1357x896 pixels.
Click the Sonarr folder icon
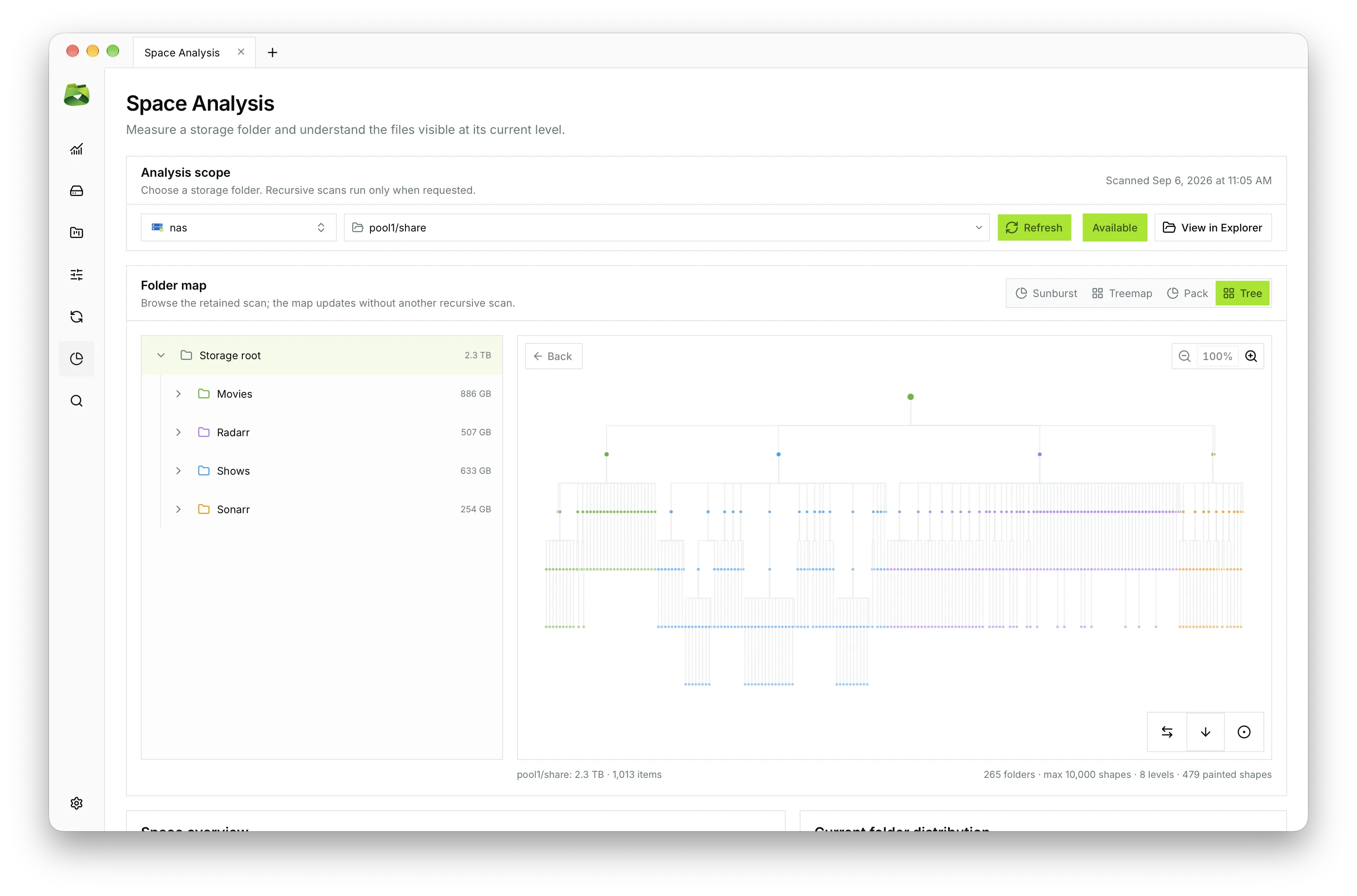coord(204,509)
